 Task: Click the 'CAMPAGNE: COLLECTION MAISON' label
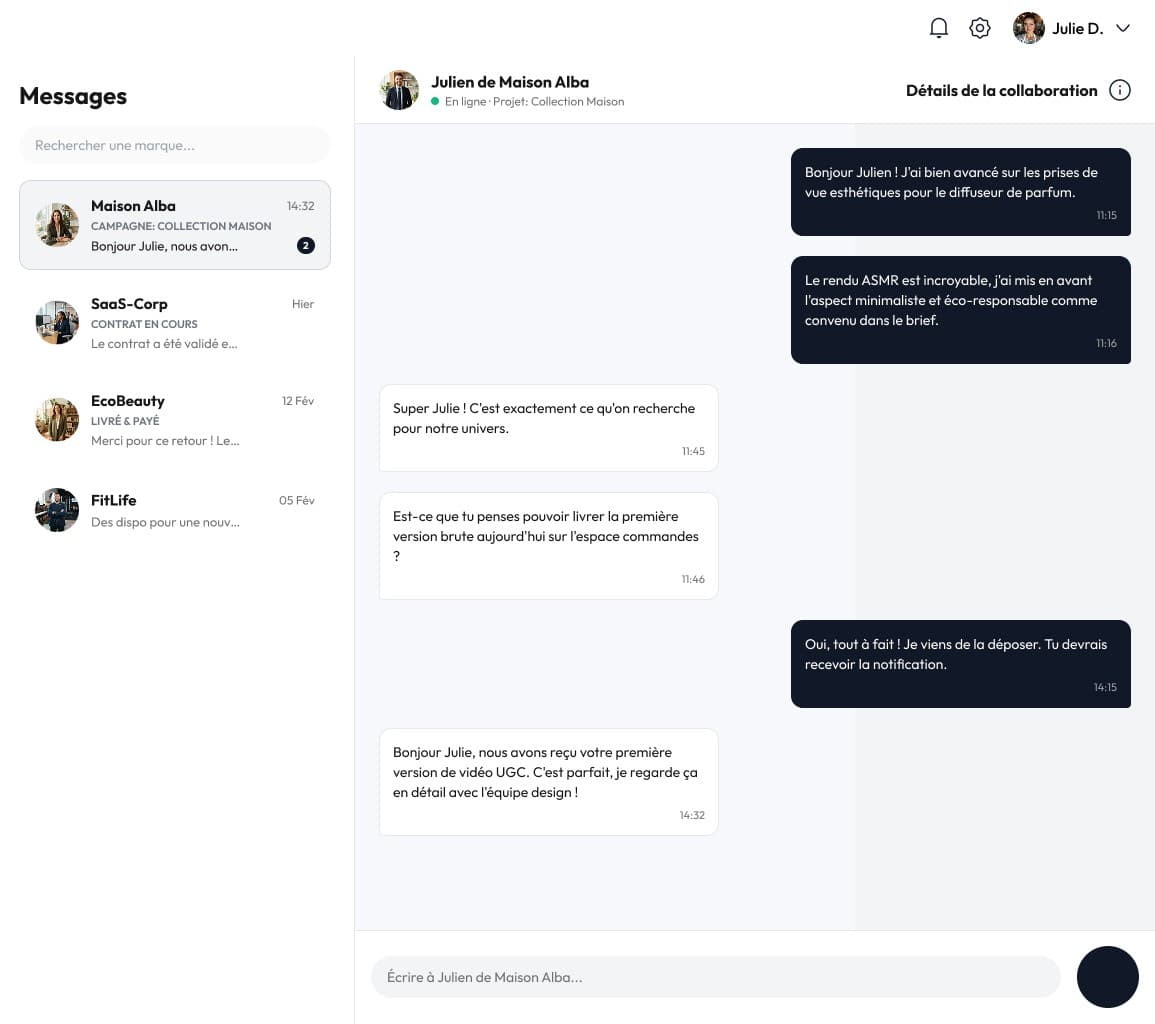180,226
